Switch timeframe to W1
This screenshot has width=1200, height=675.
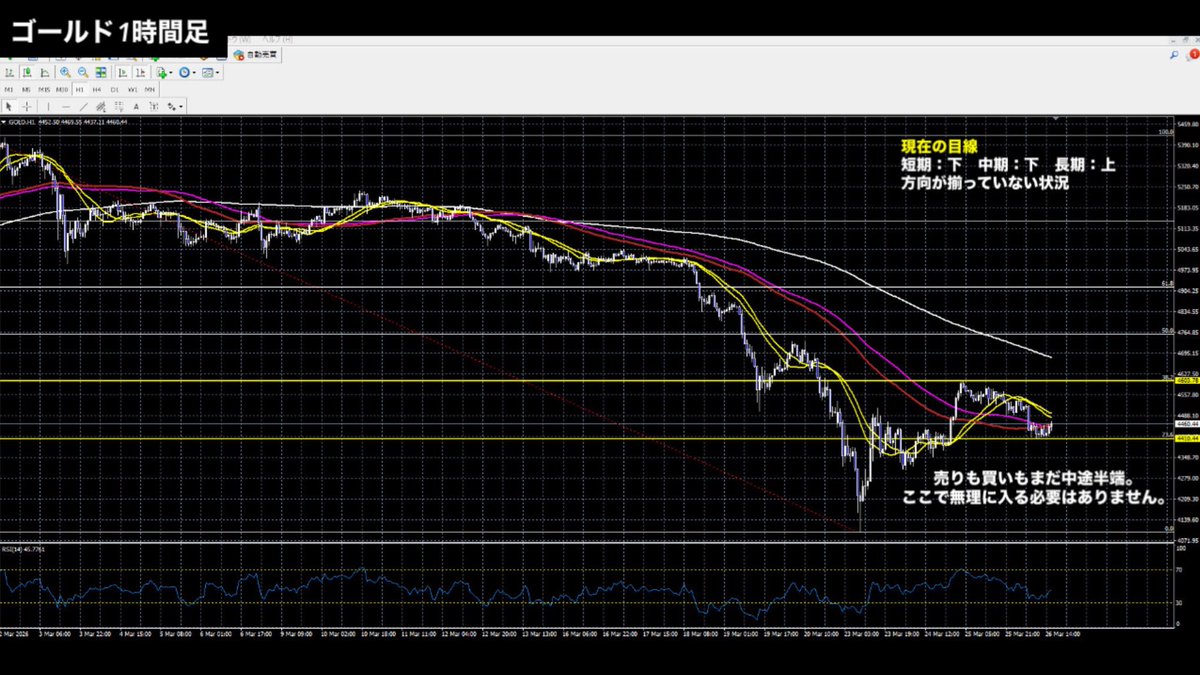[x=132, y=89]
